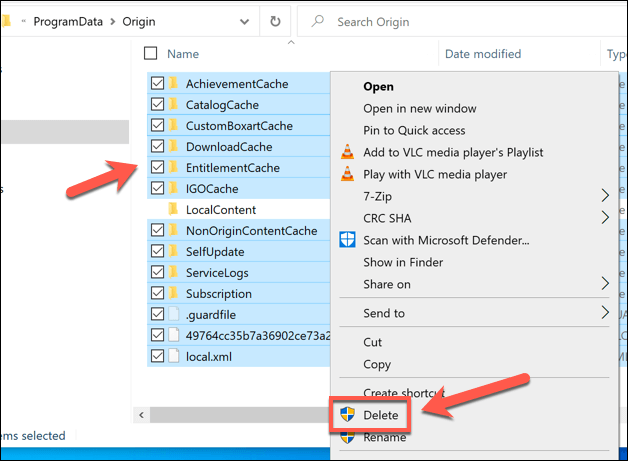Screen dimensions: 628x461
Task: Open the address bar history dropdown
Action: 241,21
